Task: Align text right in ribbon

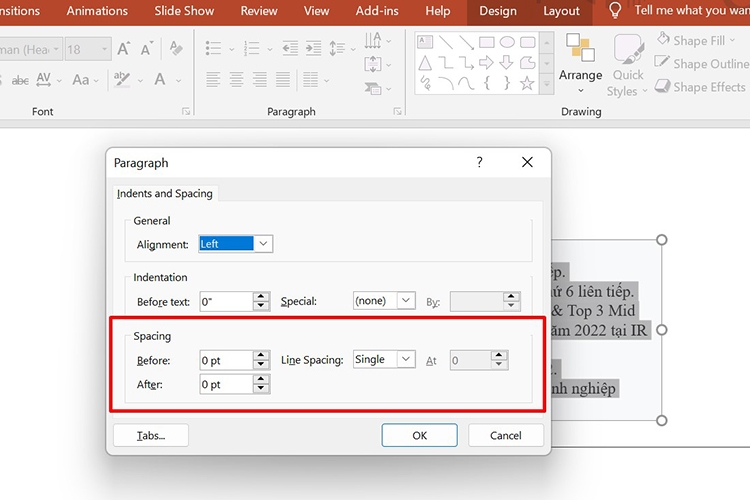Action: tap(260, 79)
